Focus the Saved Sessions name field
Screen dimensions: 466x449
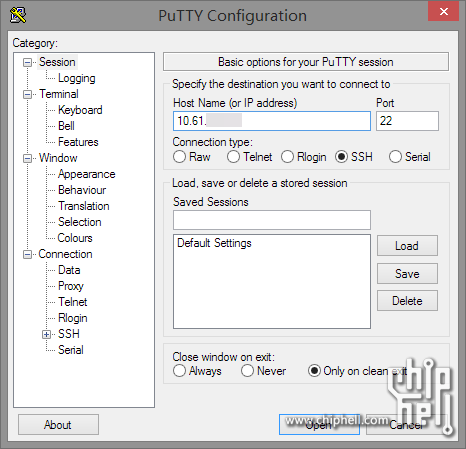tap(272, 220)
